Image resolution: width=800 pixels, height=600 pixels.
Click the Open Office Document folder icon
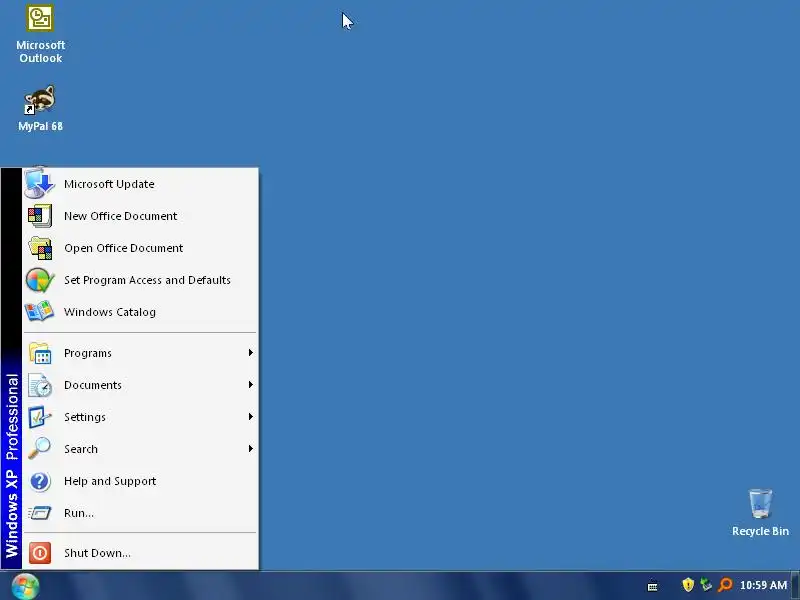click(x=40, y=248)
